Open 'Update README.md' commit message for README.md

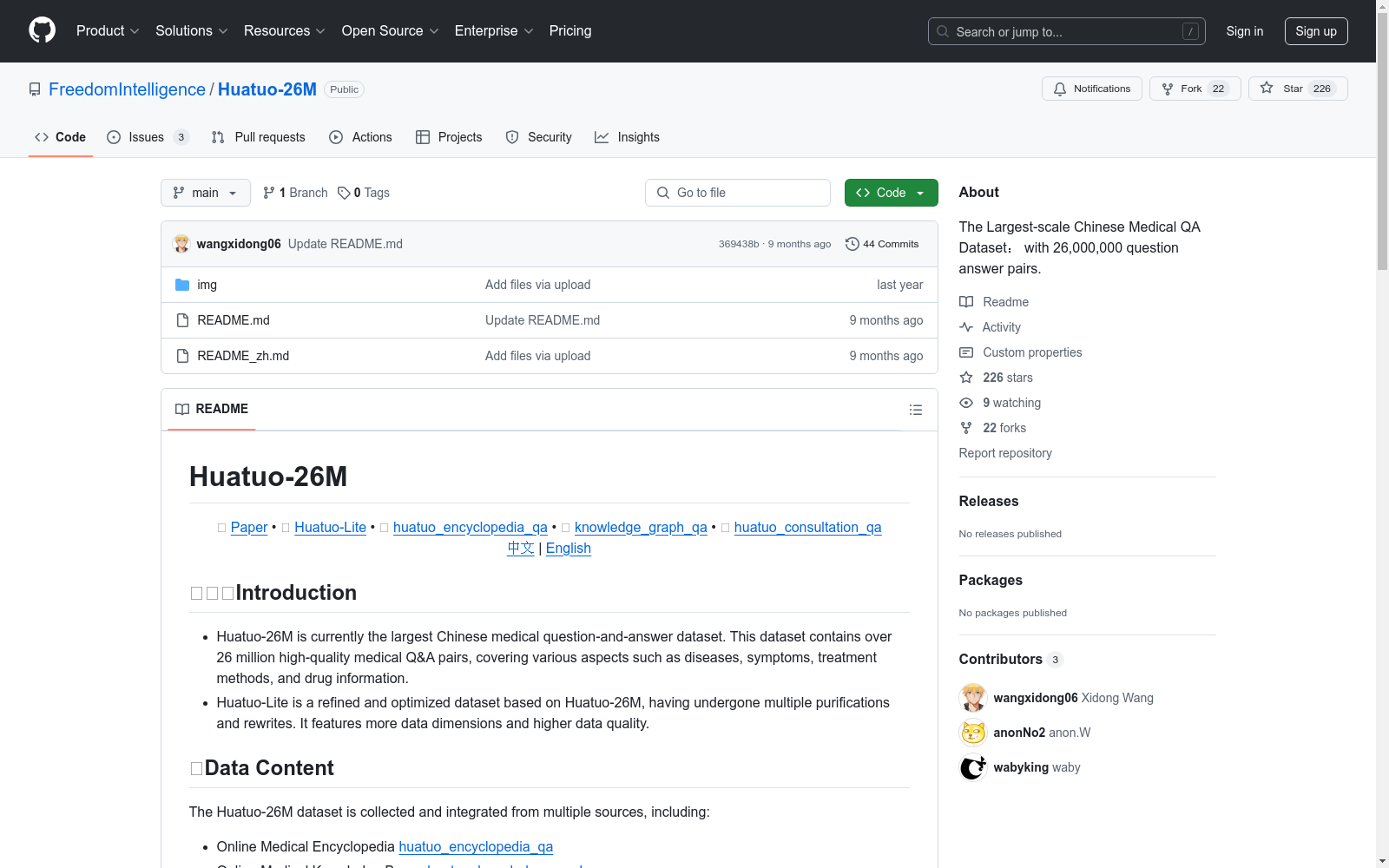click(x=543, y=320)
